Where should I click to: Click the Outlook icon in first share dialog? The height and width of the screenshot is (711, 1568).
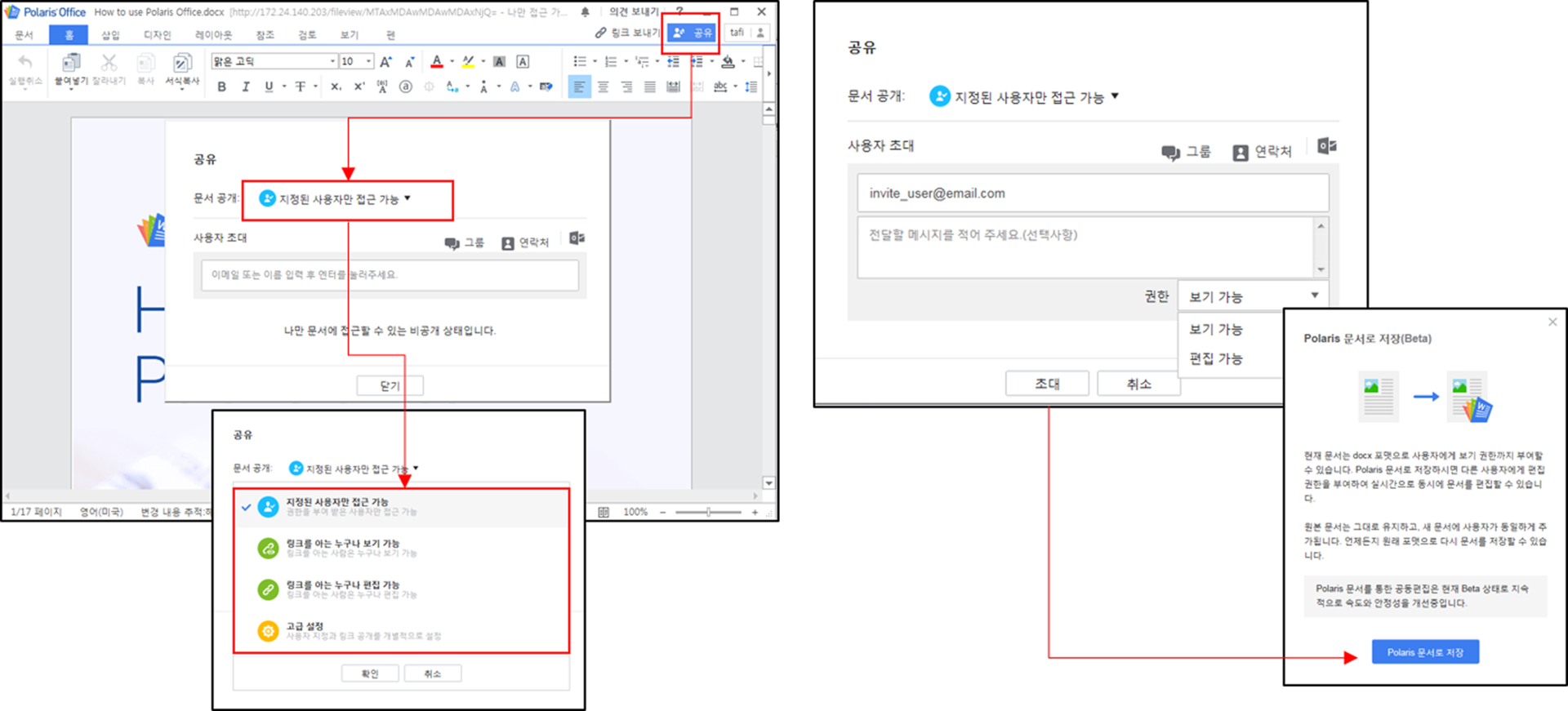[577, 238]
